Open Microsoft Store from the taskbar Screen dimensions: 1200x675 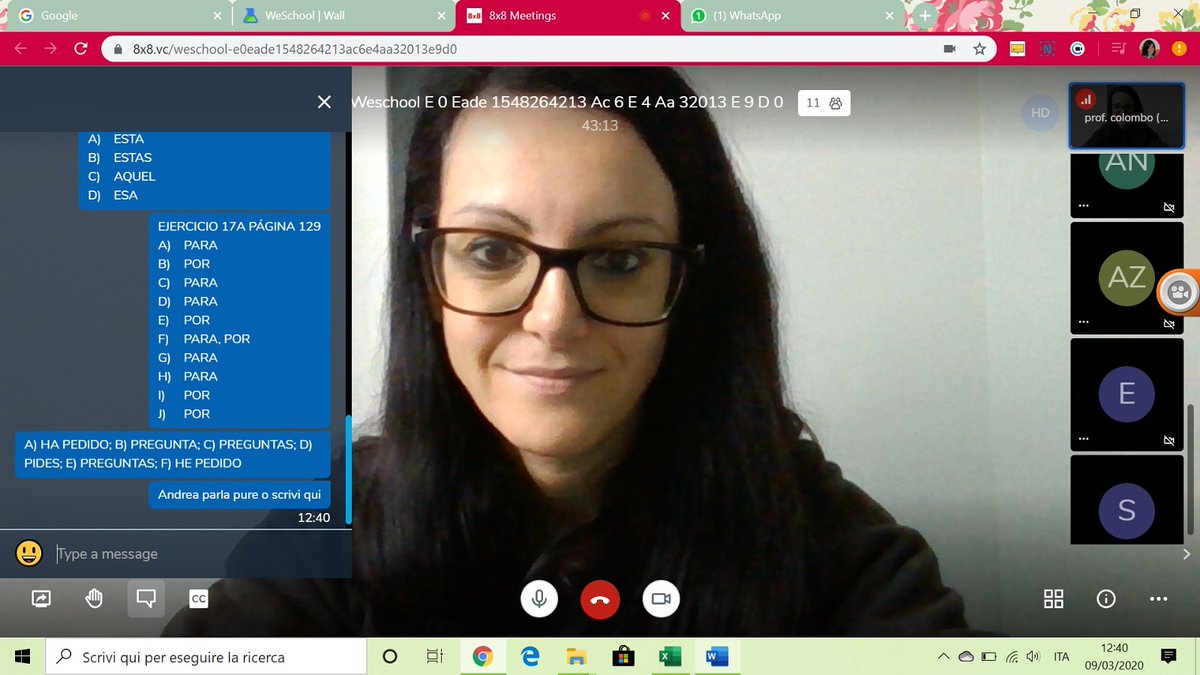pos(623,656)
